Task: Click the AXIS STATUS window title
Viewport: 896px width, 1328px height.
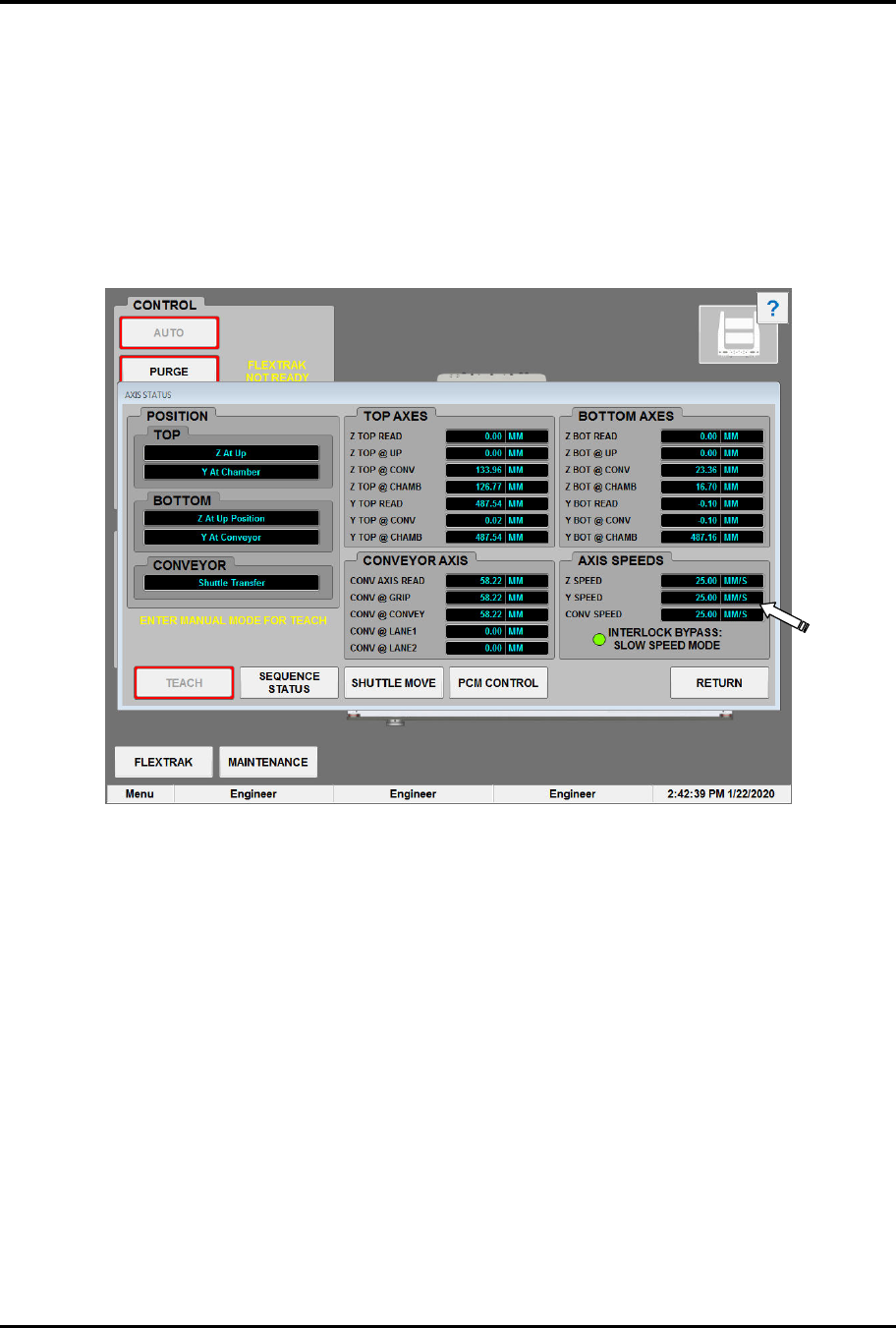Action: coord(148,395)
